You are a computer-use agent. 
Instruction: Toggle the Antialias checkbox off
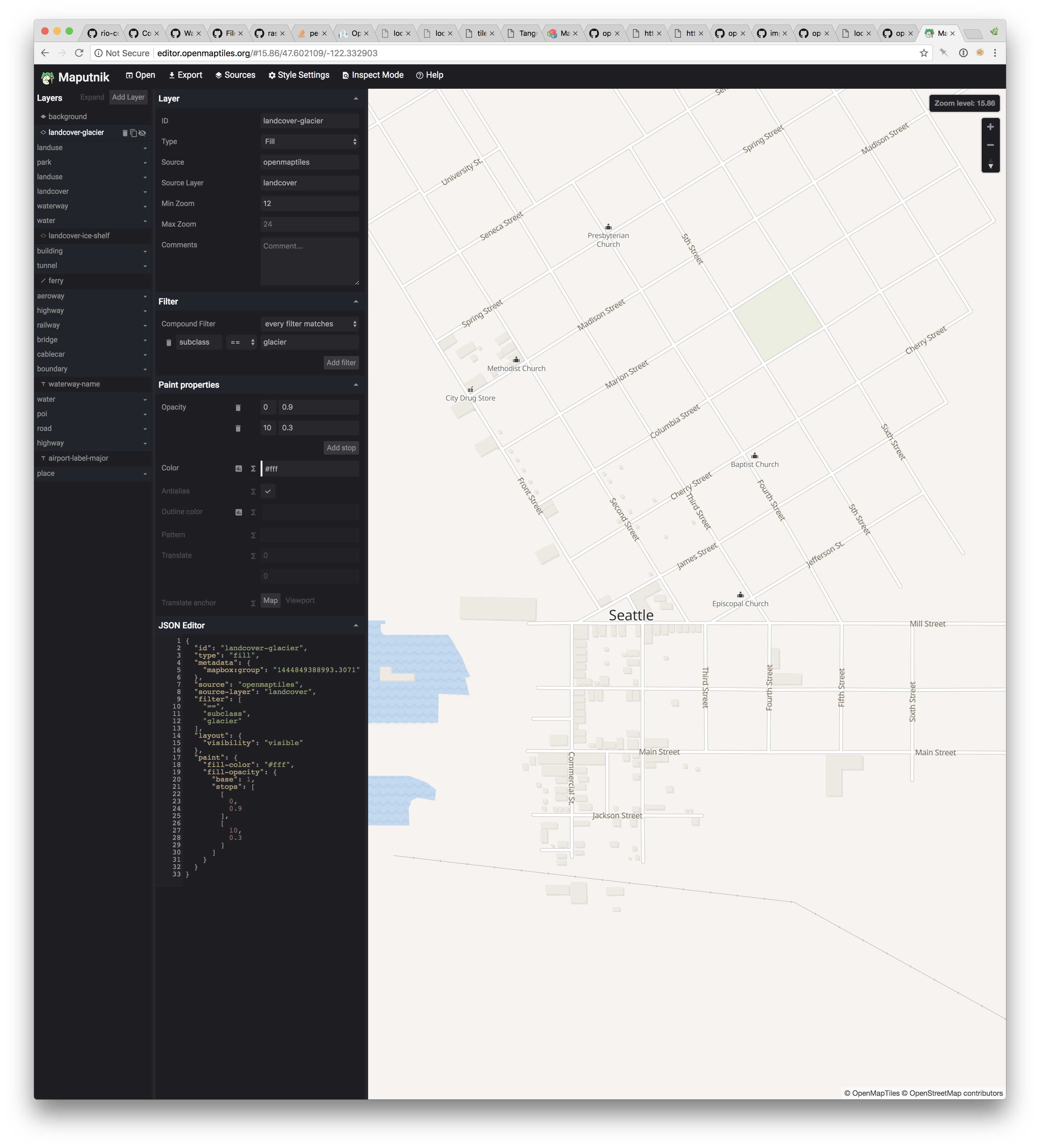click(268, 491)
